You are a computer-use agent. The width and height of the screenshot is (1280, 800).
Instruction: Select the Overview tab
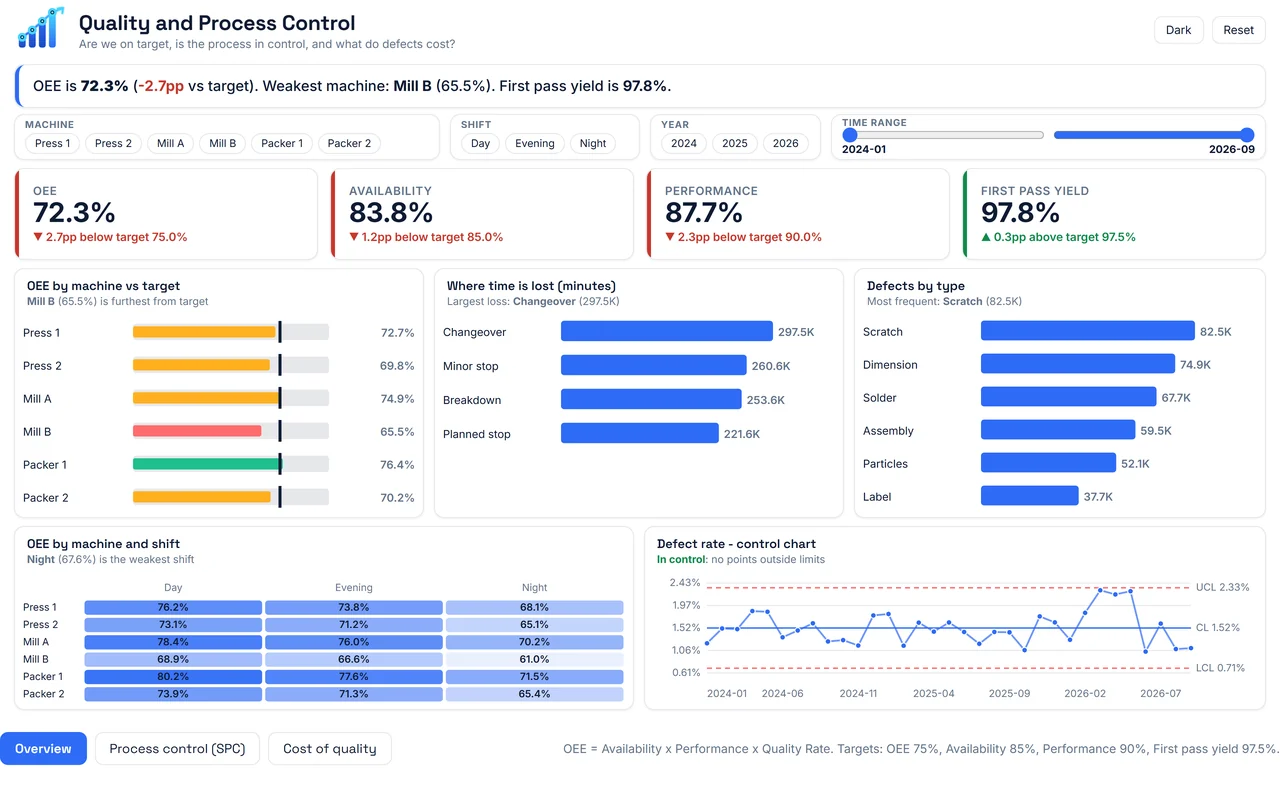(43, 749)
